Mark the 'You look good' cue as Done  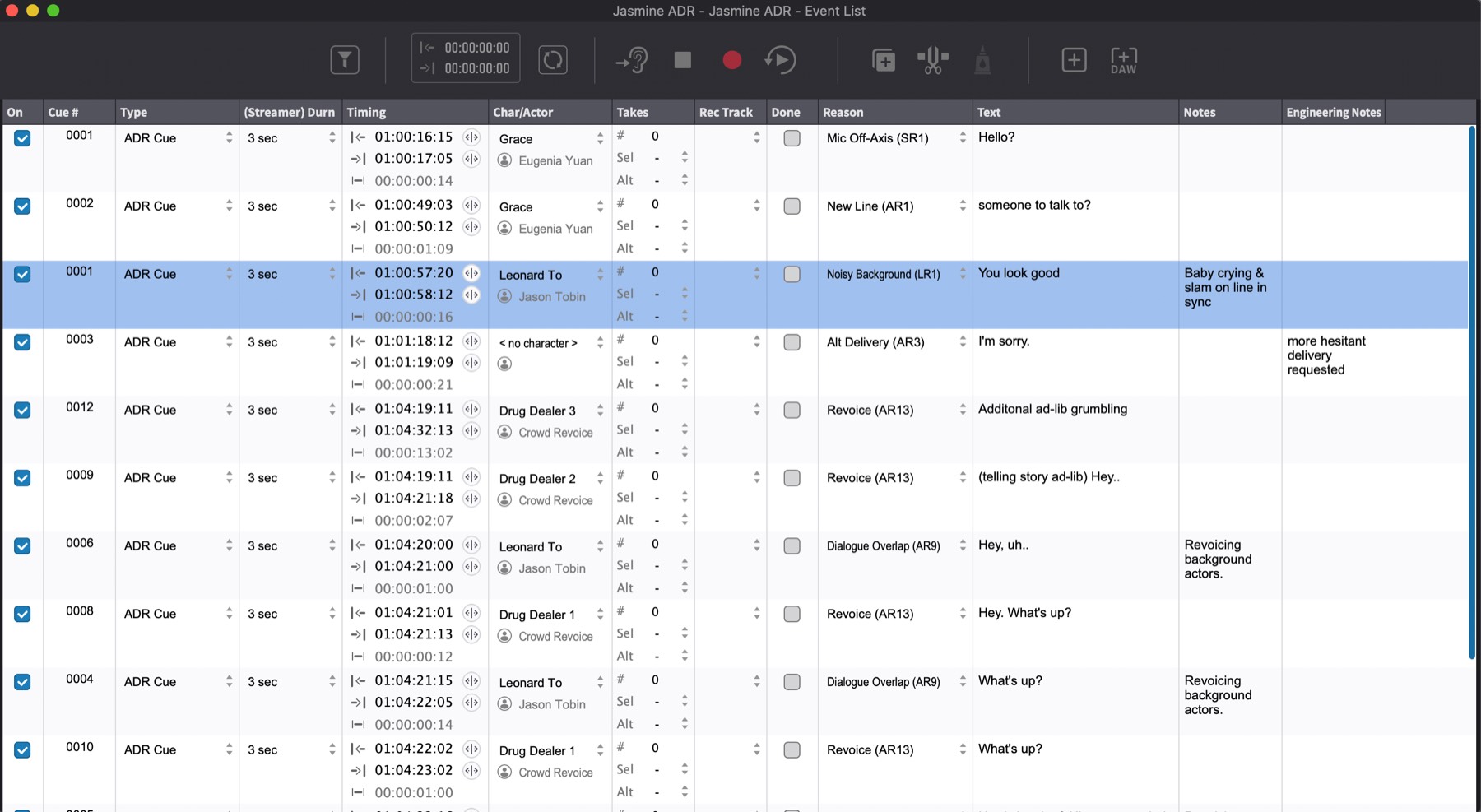[792, 274]
